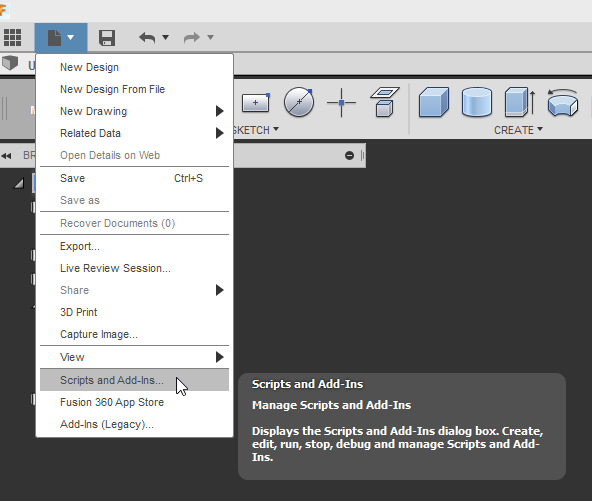
Task: Choose New Design From File
Action: click(134, 89)
